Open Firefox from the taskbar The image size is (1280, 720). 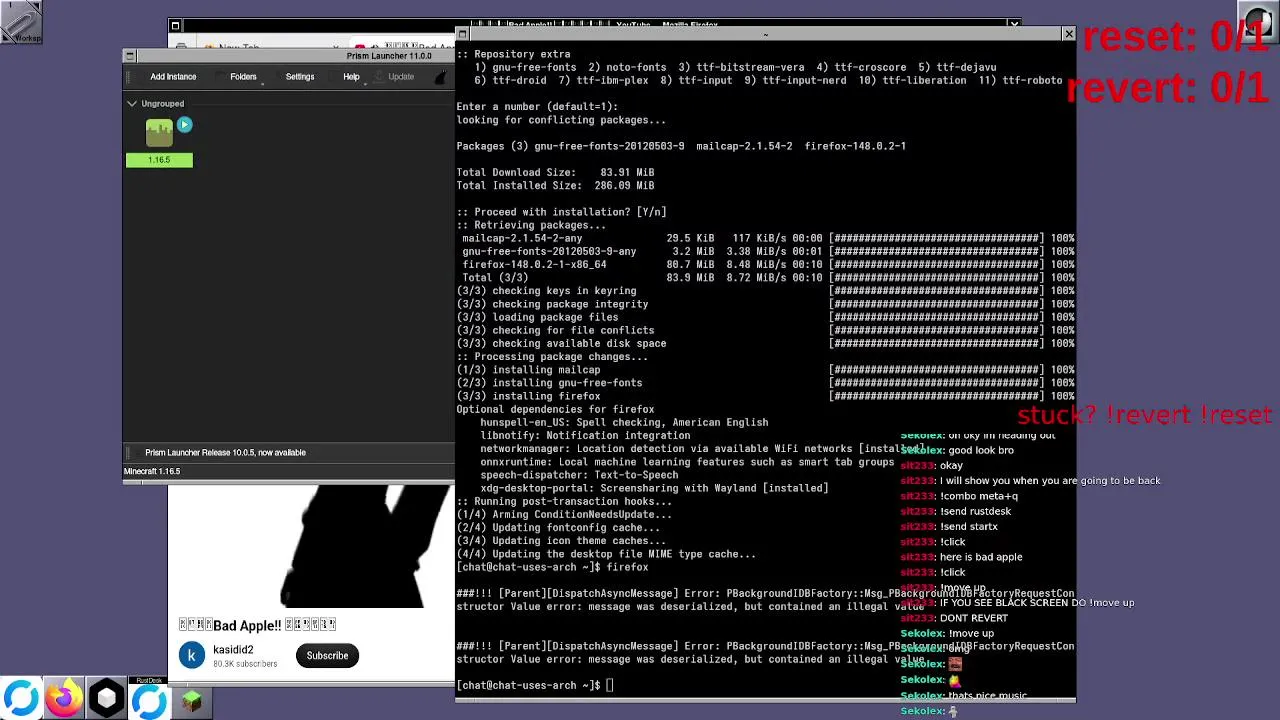(64, 699)
